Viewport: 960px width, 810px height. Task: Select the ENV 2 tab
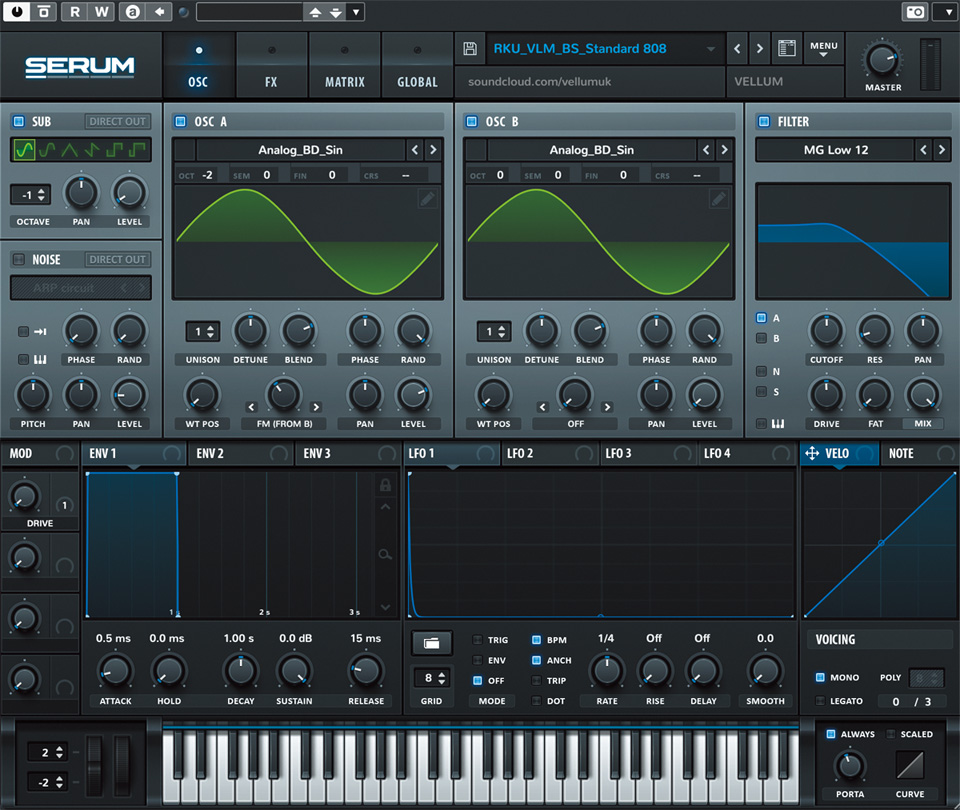(x=241, y=453)
